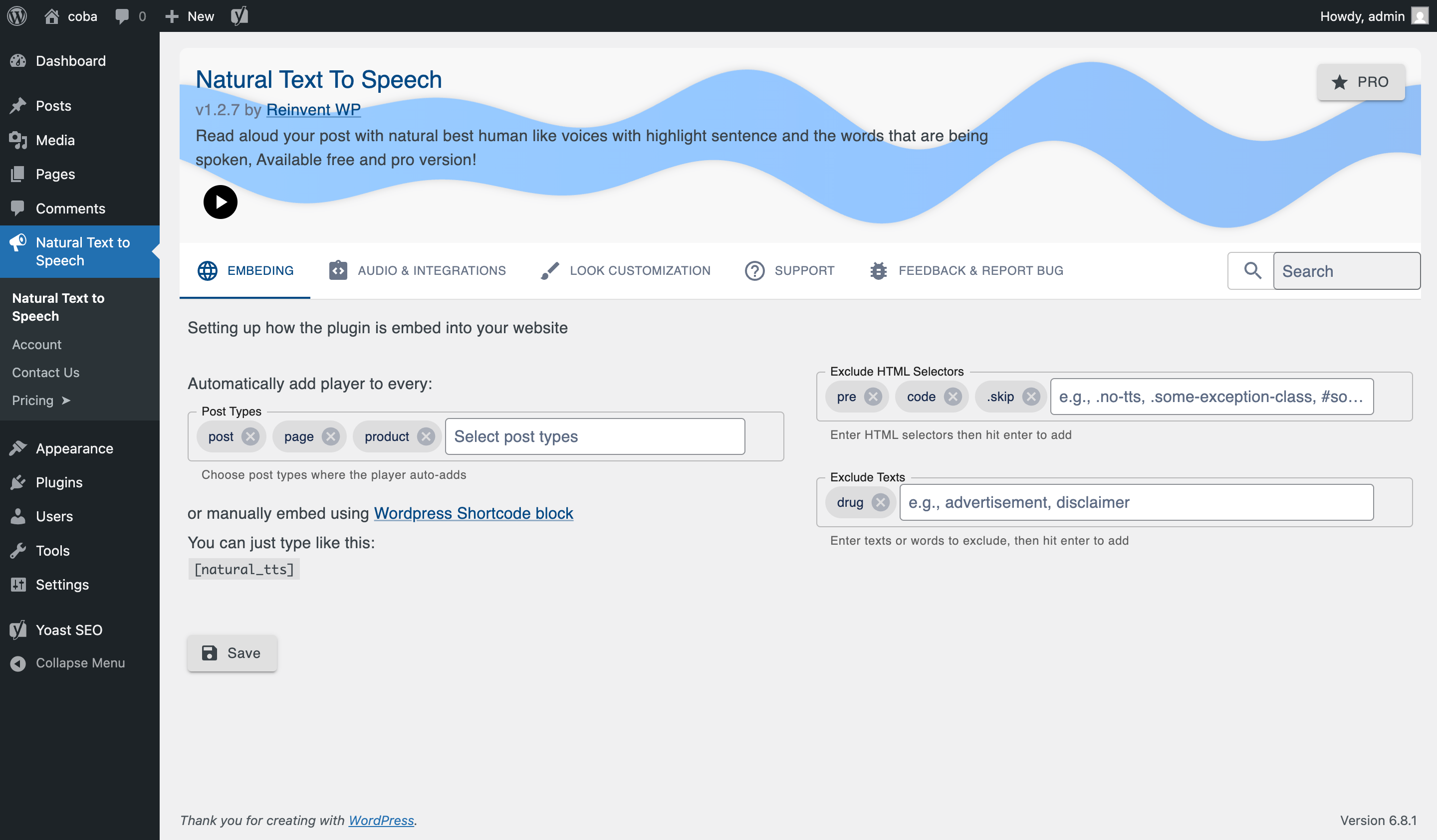The image size is (1437, 840).
Task: Play the demo audio with the play button
Action: 220,203
